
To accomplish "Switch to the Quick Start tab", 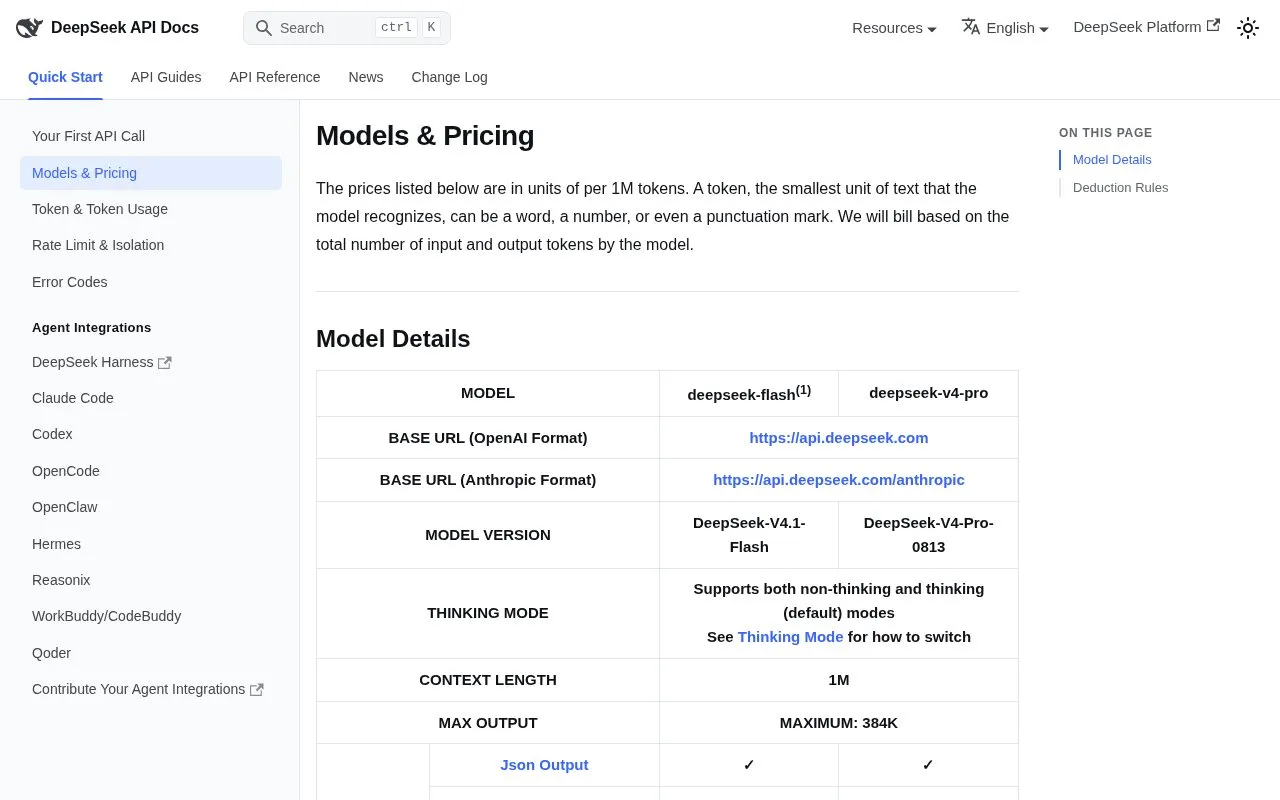I will pos(65,77).
